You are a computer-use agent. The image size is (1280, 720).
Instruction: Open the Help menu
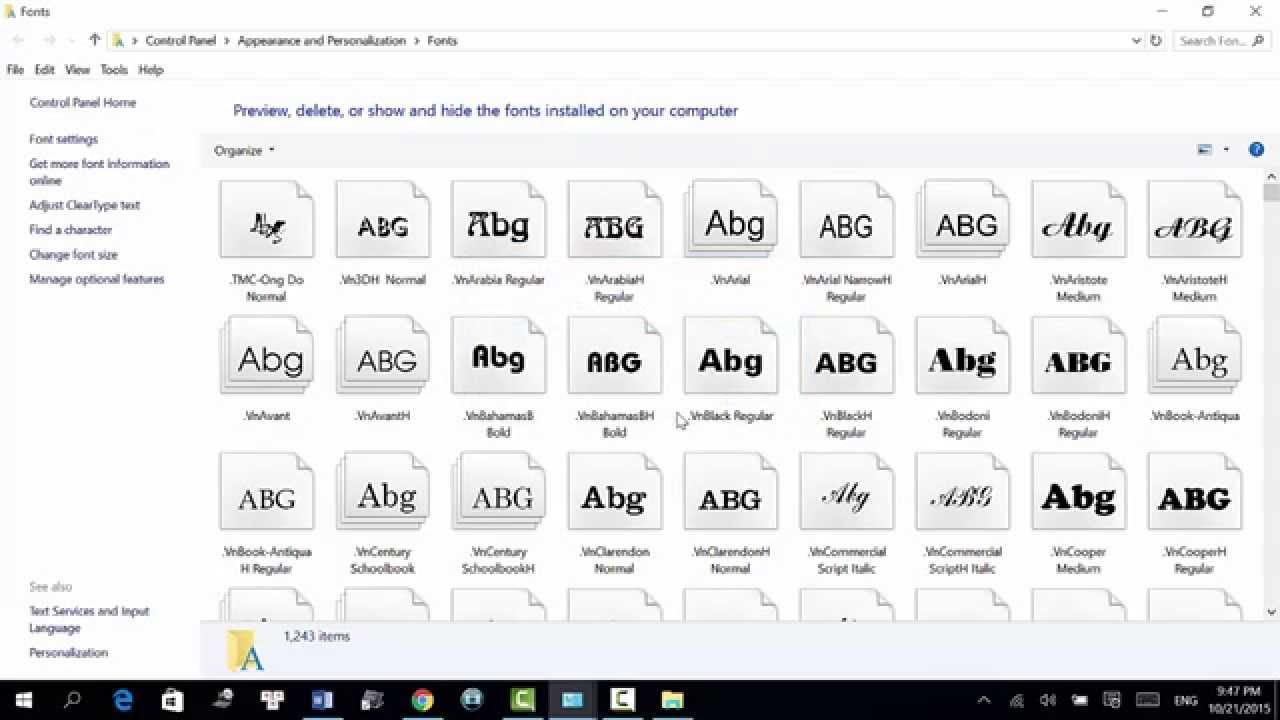[x=151, y=70]
